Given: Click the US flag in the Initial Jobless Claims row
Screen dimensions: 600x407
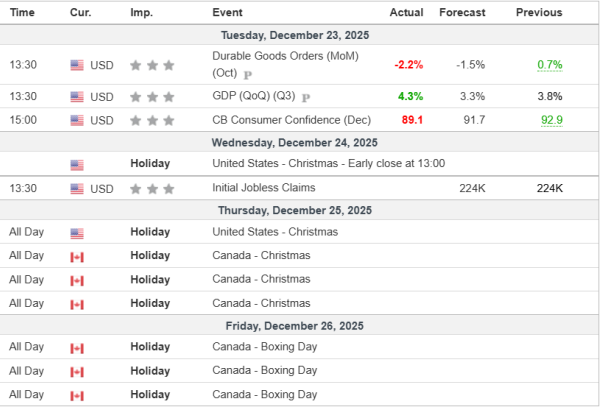Looking at the screenshot, I should point(77,188).
